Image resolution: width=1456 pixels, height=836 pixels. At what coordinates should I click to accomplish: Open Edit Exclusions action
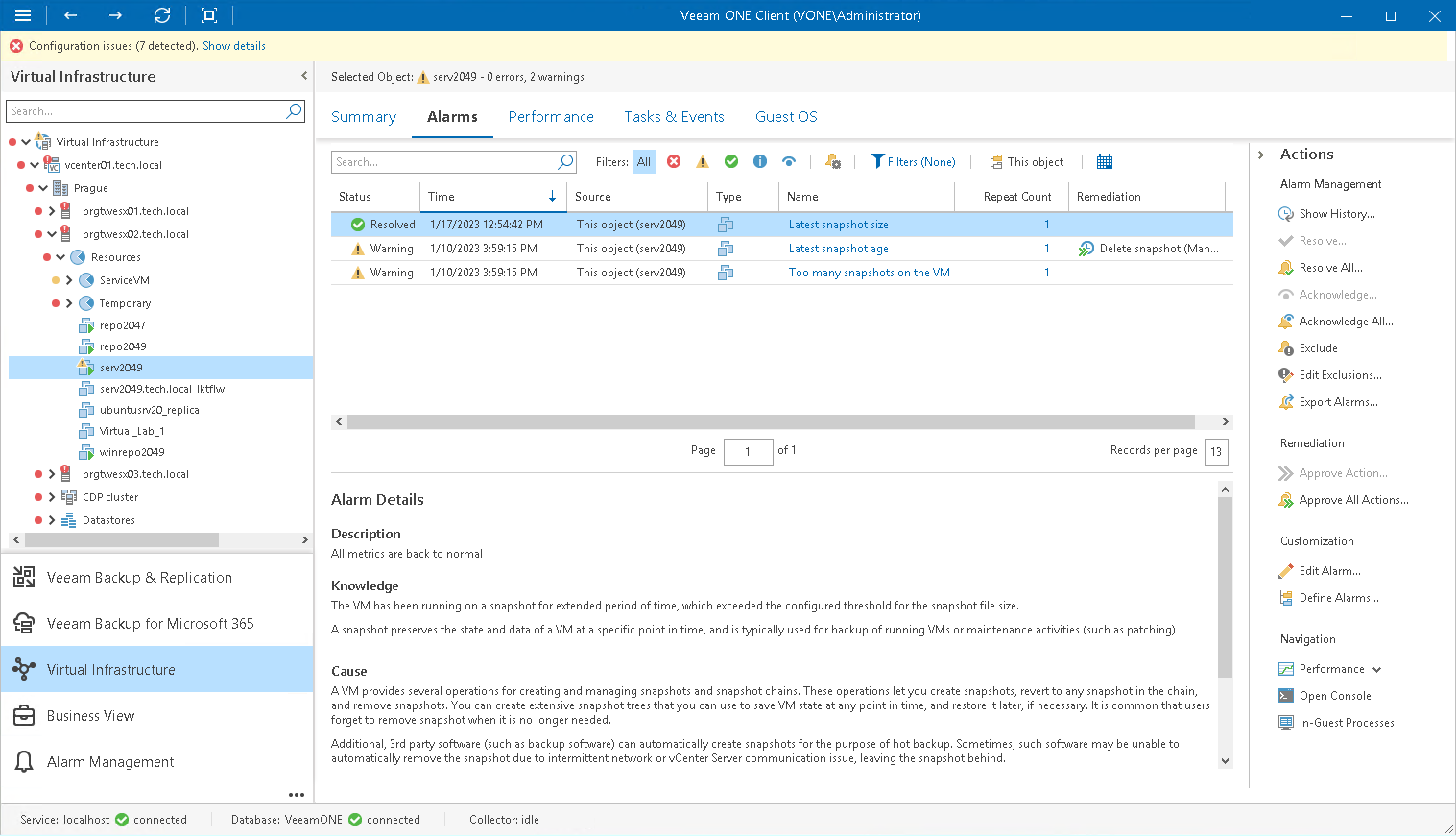point(1330,375)
